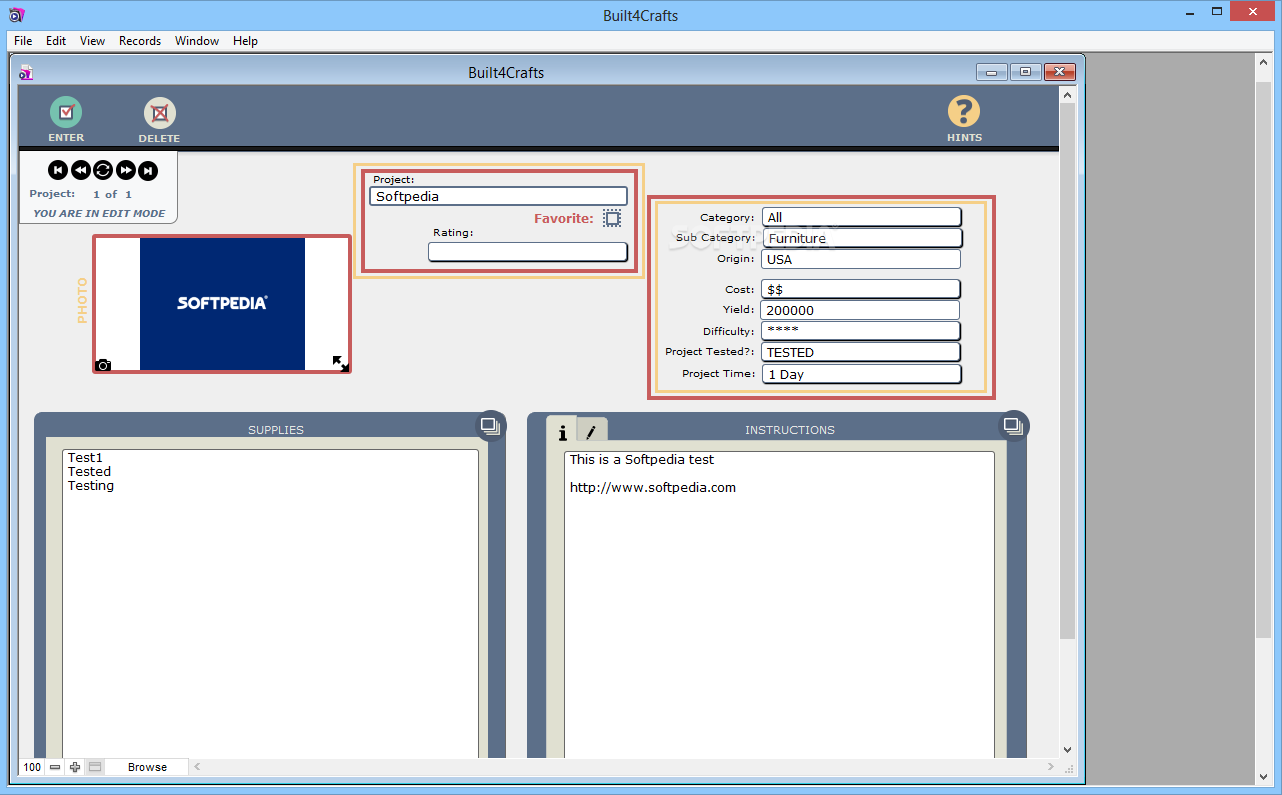The width and height of the screenshot is (1282, 795).
Task: Open the Help menu
Action: [x=245, y=41]
